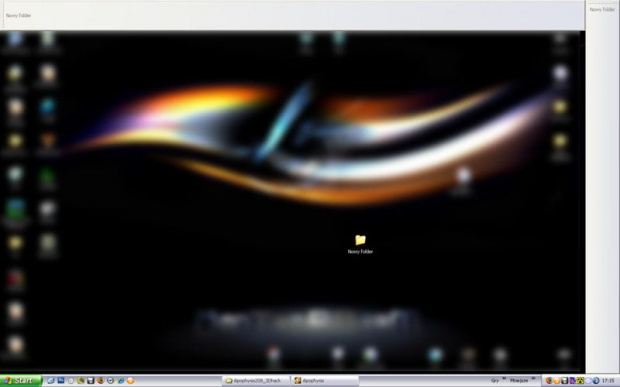The width and height of the screenshot is (620, 387).
Task: Switch to the Apophysis taskbar window
Action: (x=325, y=381)
